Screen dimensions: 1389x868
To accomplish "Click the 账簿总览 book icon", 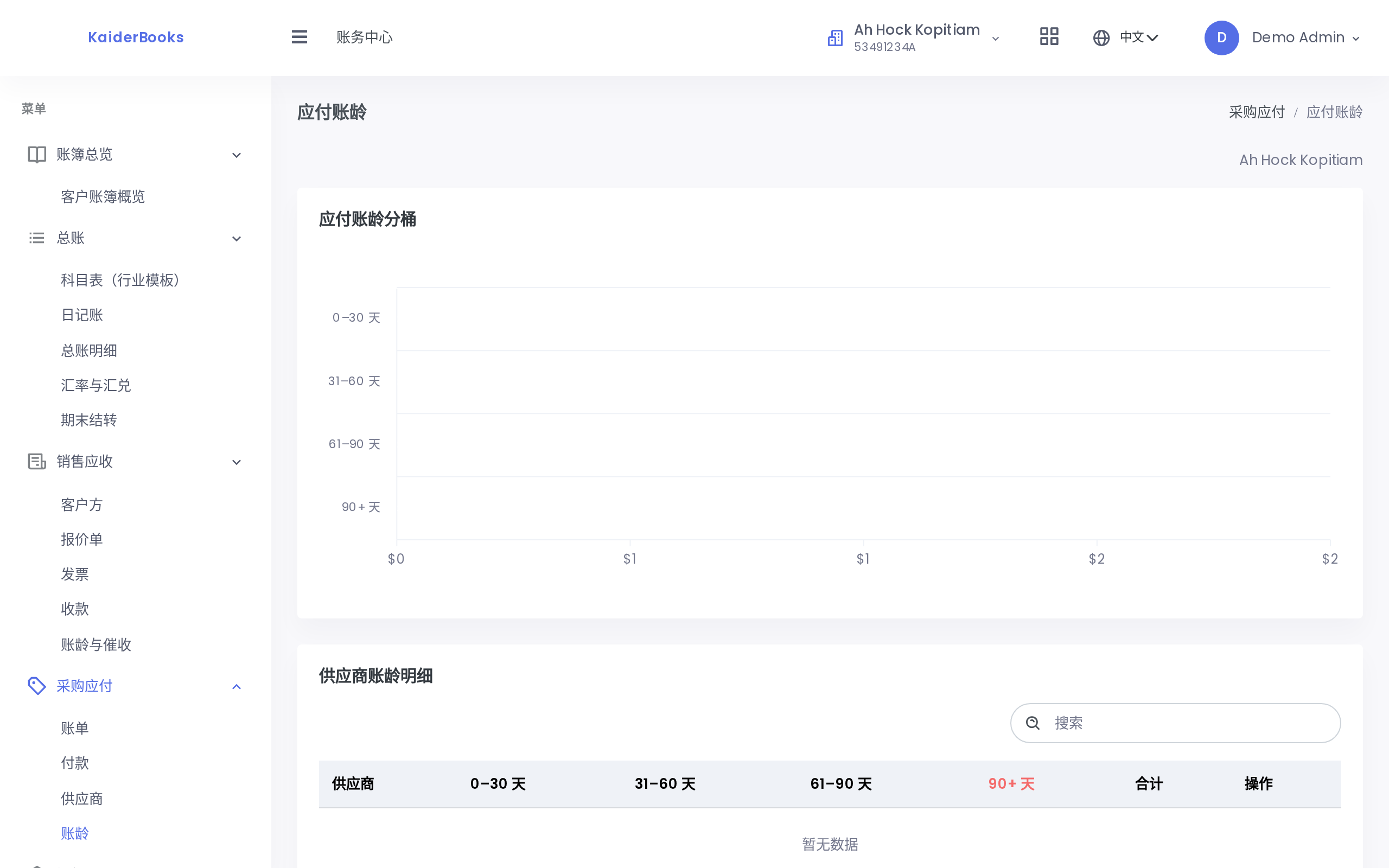I will tap(37, 155).
